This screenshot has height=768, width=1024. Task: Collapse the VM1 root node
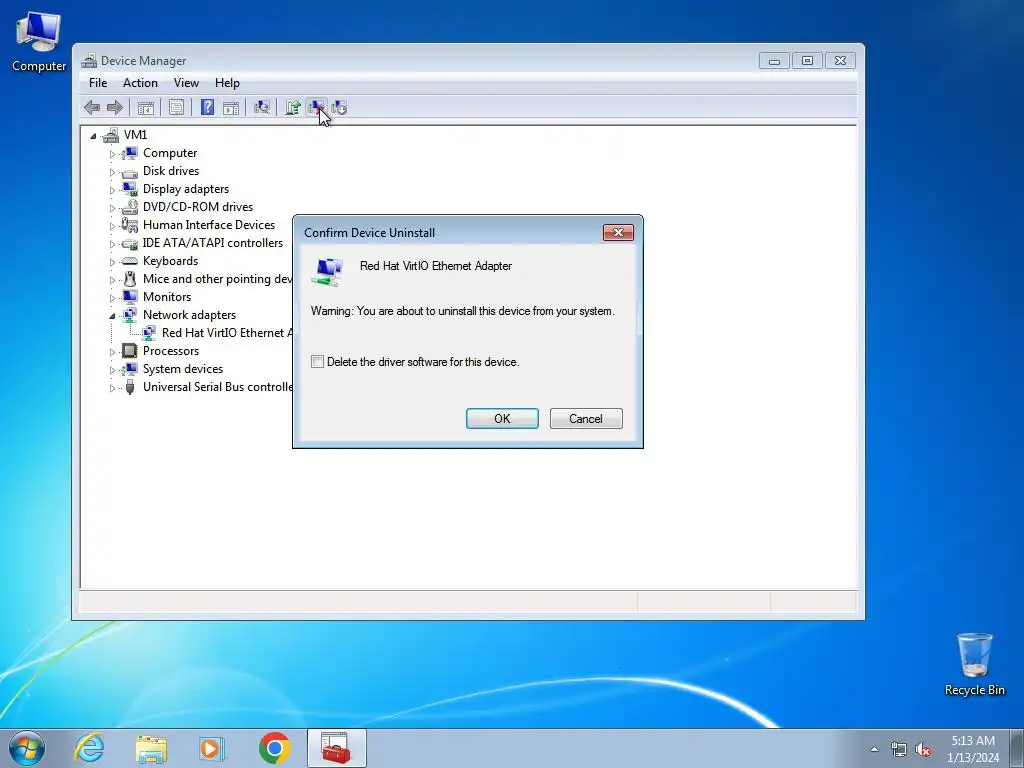pyautogui.click(x=93, y=136)
